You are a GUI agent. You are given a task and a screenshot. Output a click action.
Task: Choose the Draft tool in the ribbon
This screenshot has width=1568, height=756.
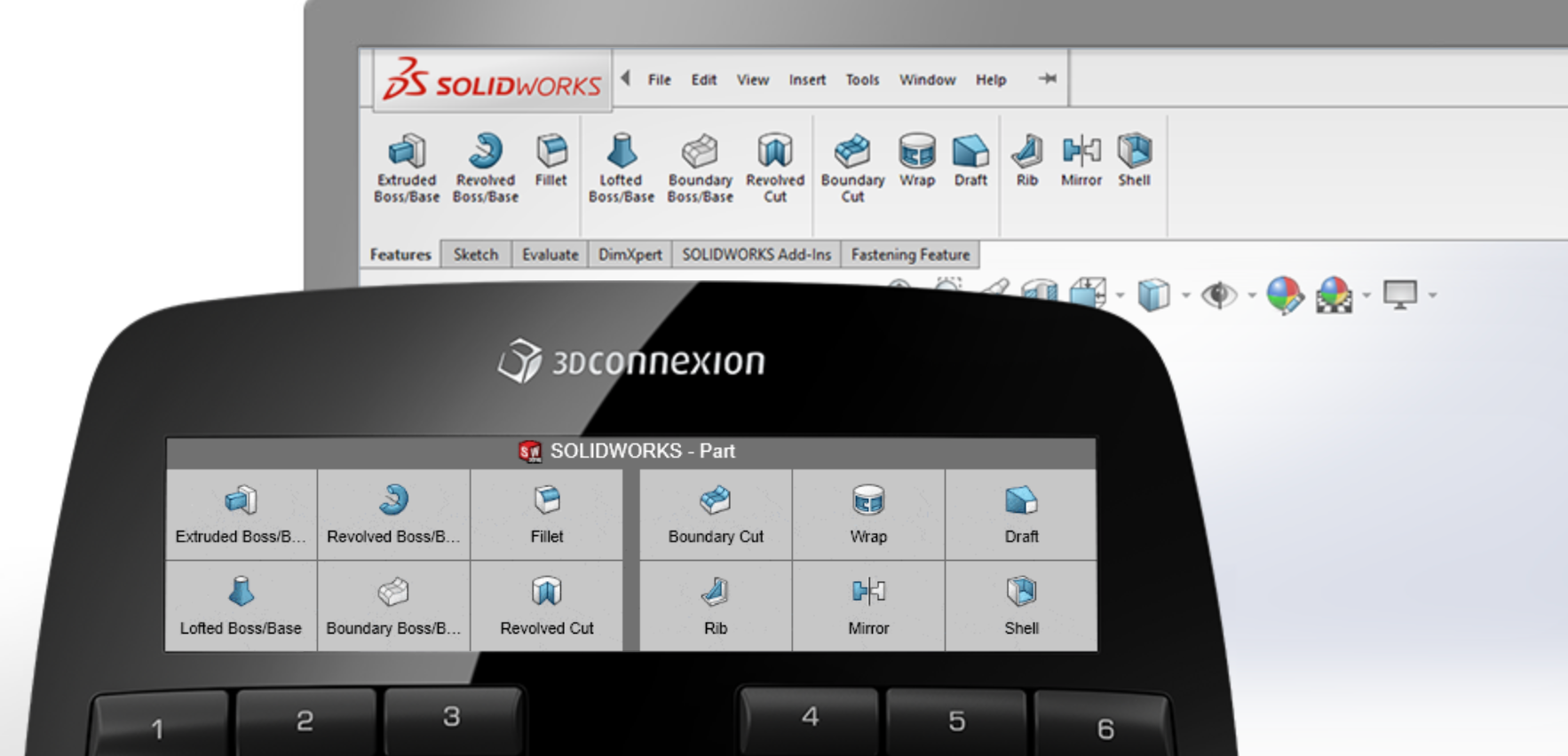click(x=970, y=161)
